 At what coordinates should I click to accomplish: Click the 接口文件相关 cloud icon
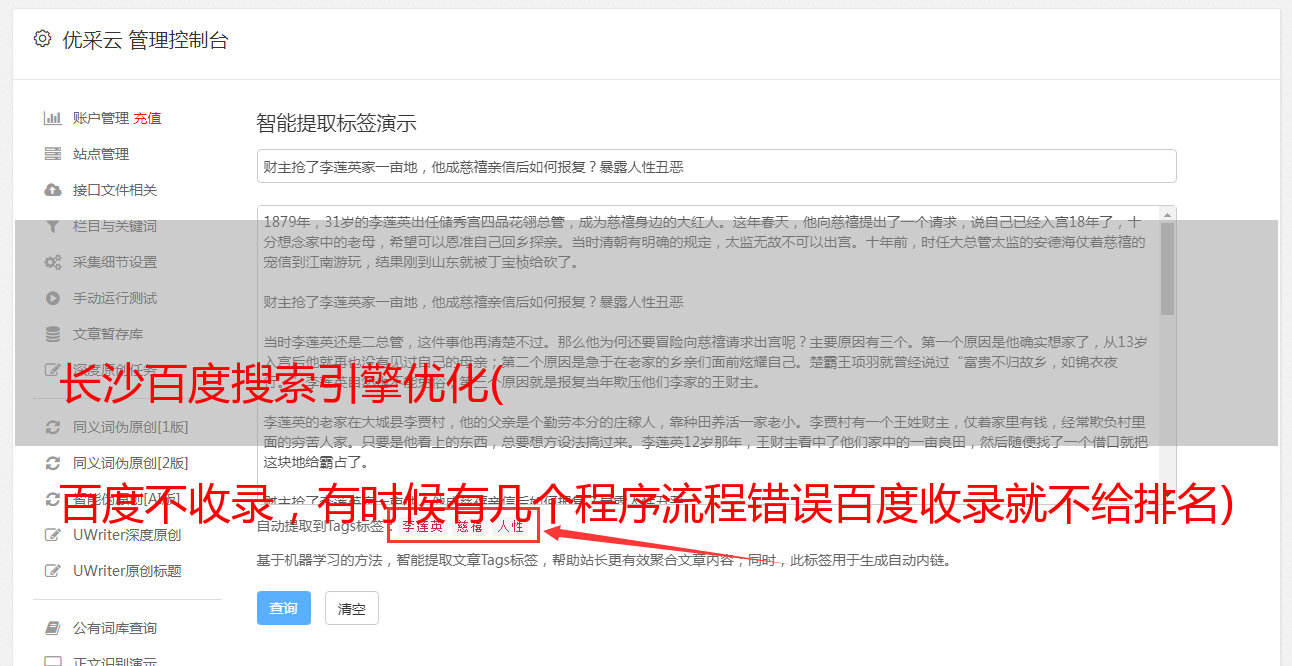tap(53, 190)
